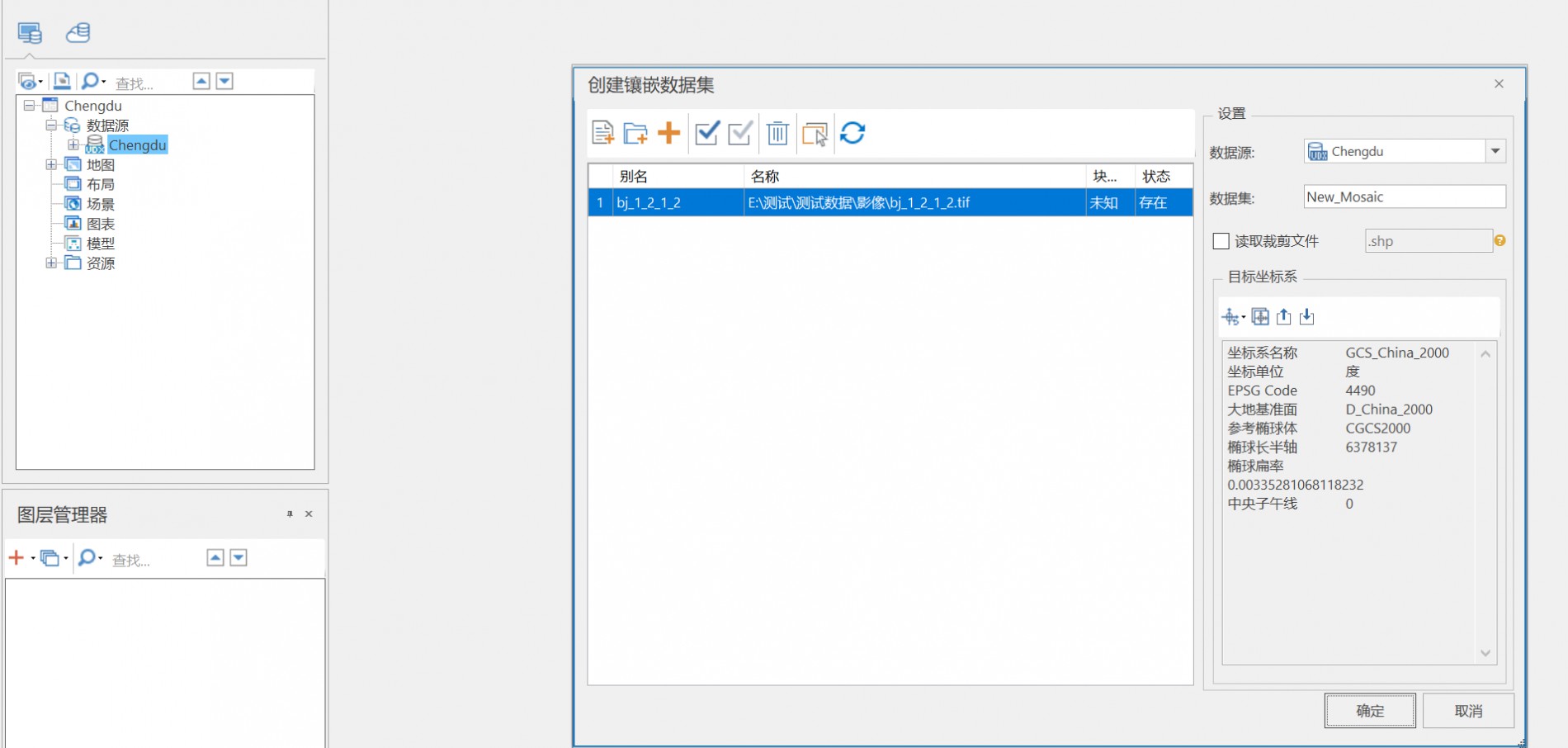Click the select-all blue checkmark icon
1568x748 pixels.
(707, 133)
